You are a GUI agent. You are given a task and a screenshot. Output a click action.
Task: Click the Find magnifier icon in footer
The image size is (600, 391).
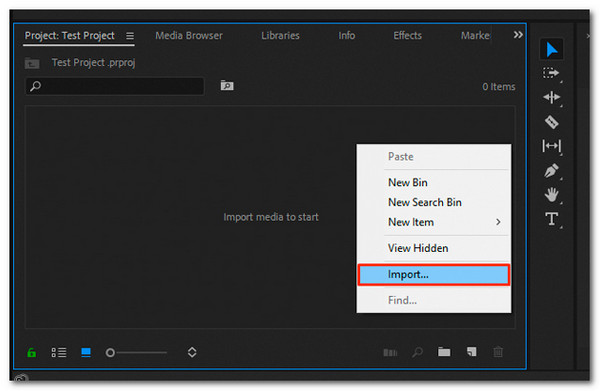tap(417, 352)
